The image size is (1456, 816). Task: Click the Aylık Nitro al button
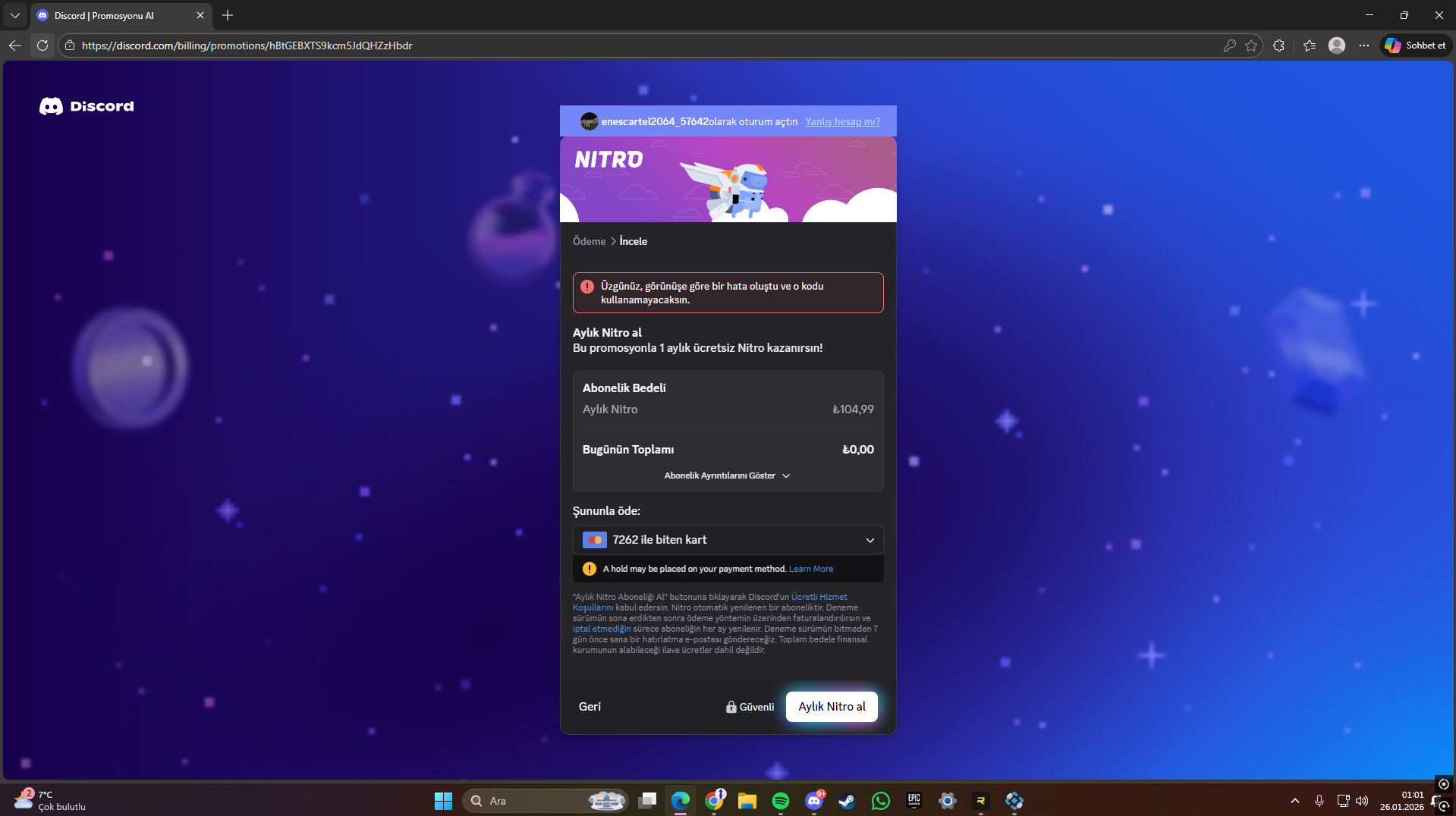point(832,707)
